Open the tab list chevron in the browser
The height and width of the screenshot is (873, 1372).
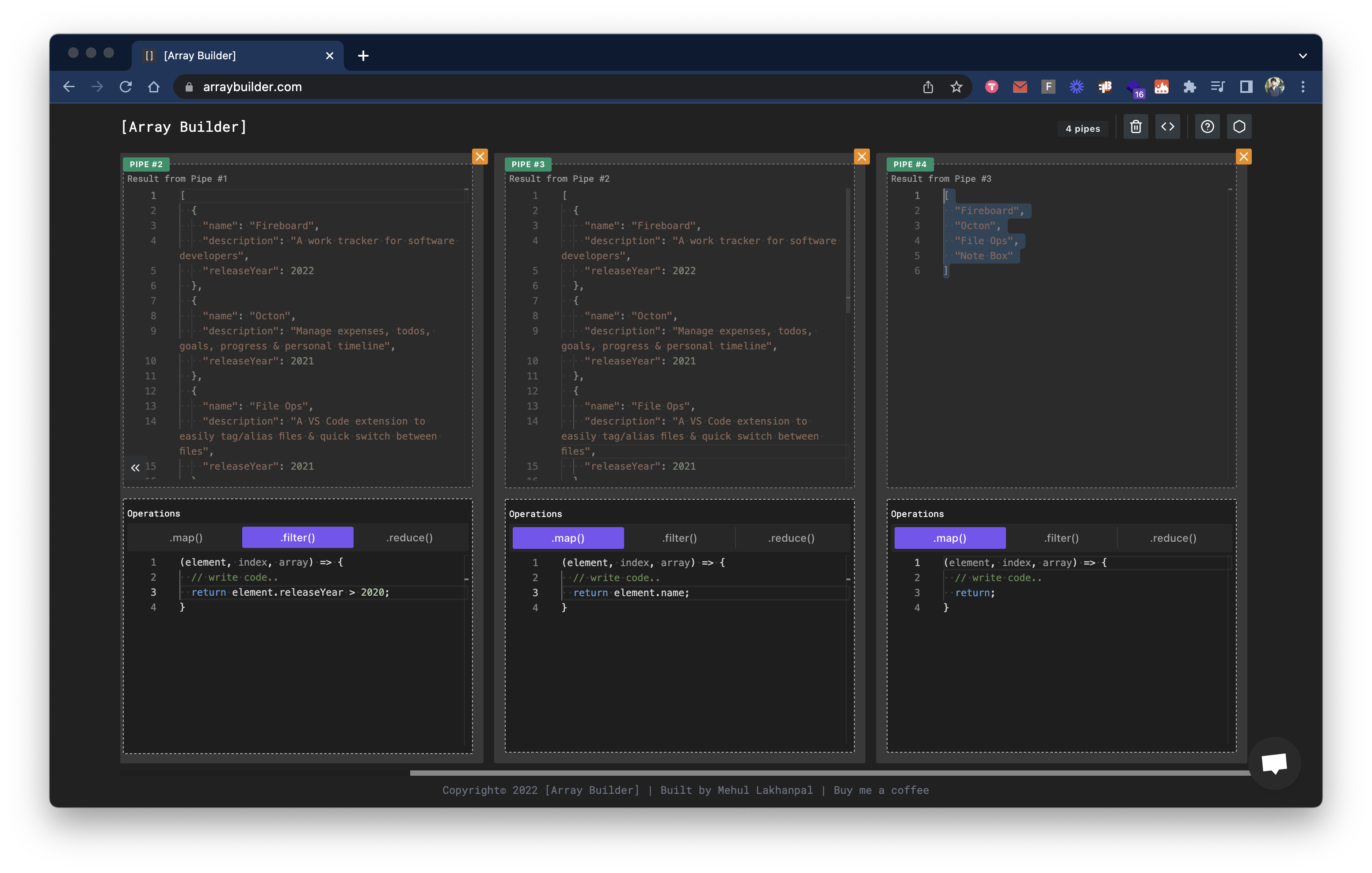[1303, 55]
